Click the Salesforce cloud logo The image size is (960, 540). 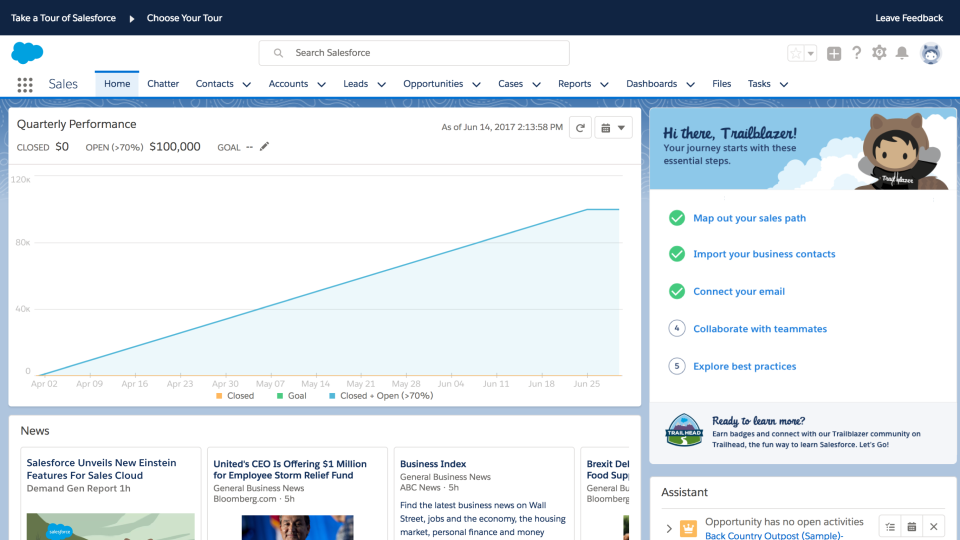tap(27, 53)
